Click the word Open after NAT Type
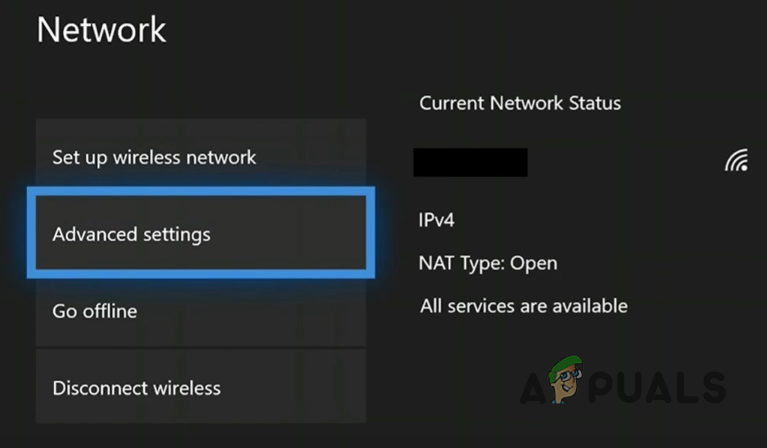This screenshot has height=448, width=767. (534, 264)
